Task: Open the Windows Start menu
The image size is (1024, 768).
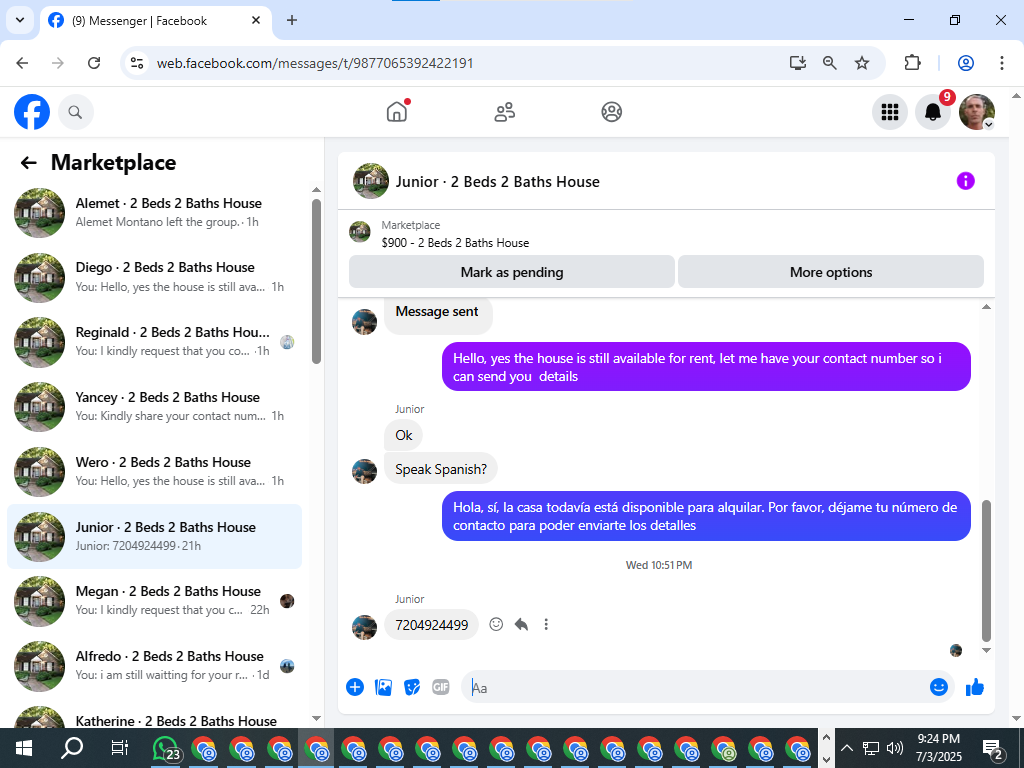Action: click(24, 748)
